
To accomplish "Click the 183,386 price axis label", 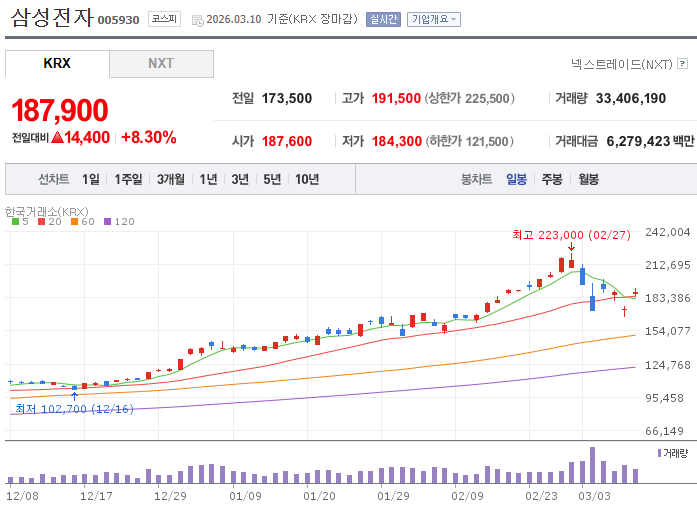I will (x=668, y=298).
